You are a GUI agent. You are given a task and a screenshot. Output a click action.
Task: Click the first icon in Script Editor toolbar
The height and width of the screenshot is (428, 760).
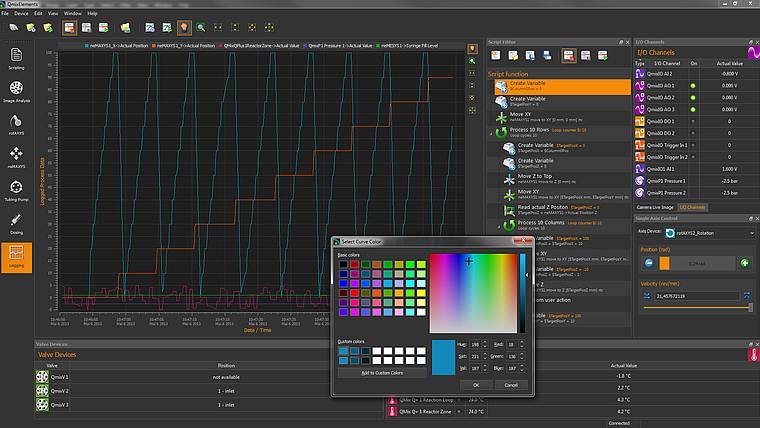pyautogui.click(x=495, y=55)
